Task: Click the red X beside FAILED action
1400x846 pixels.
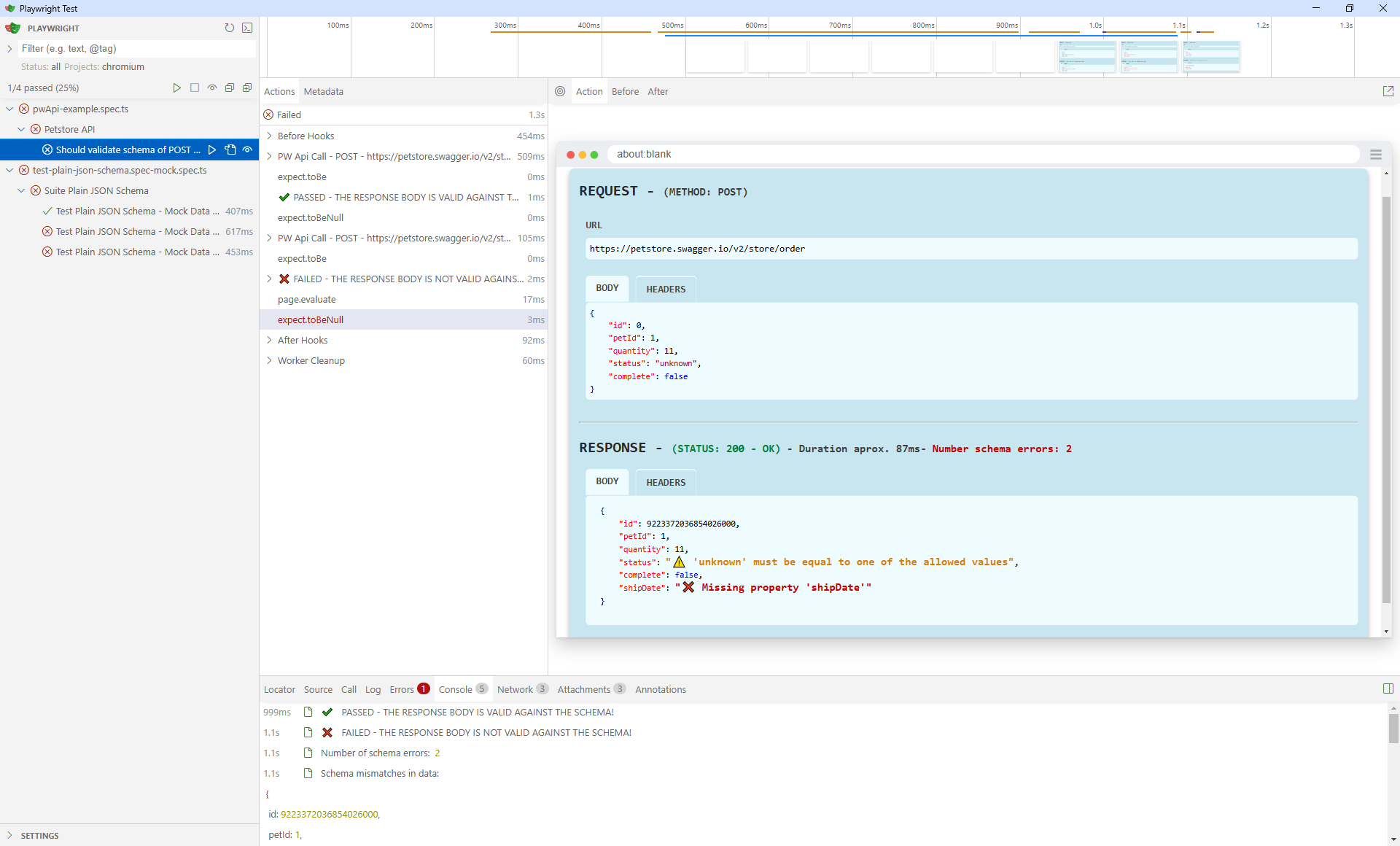Action: click(x=284, y=279)
